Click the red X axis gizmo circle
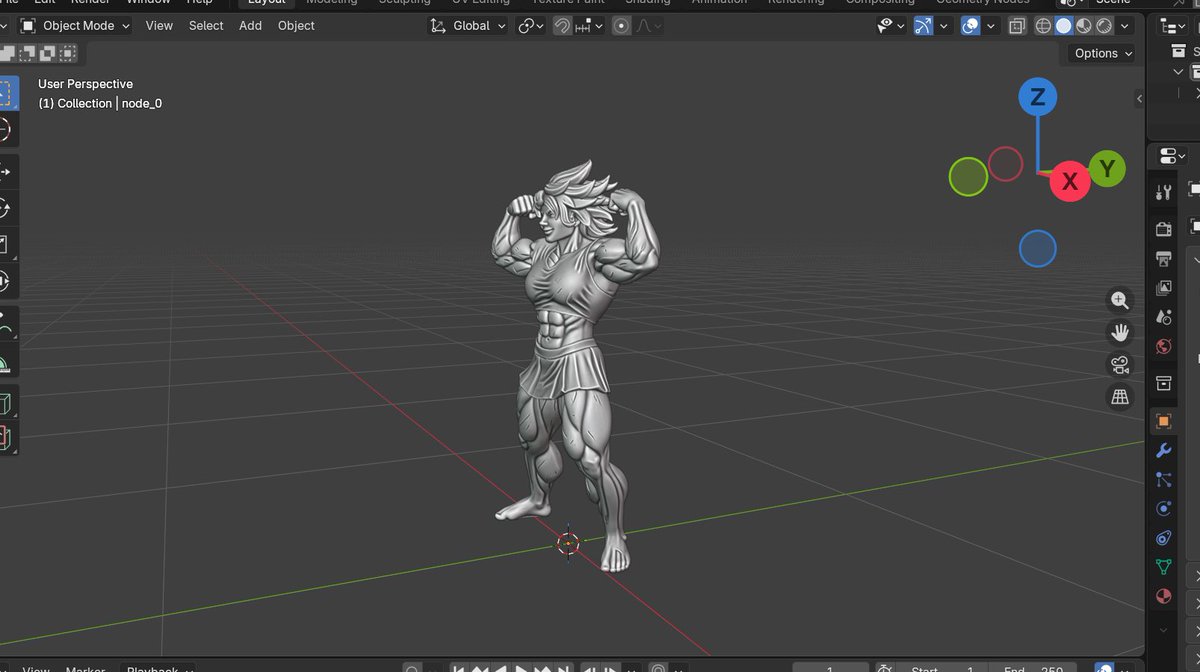This screenshot has height=672, width=1200. 1070,182
